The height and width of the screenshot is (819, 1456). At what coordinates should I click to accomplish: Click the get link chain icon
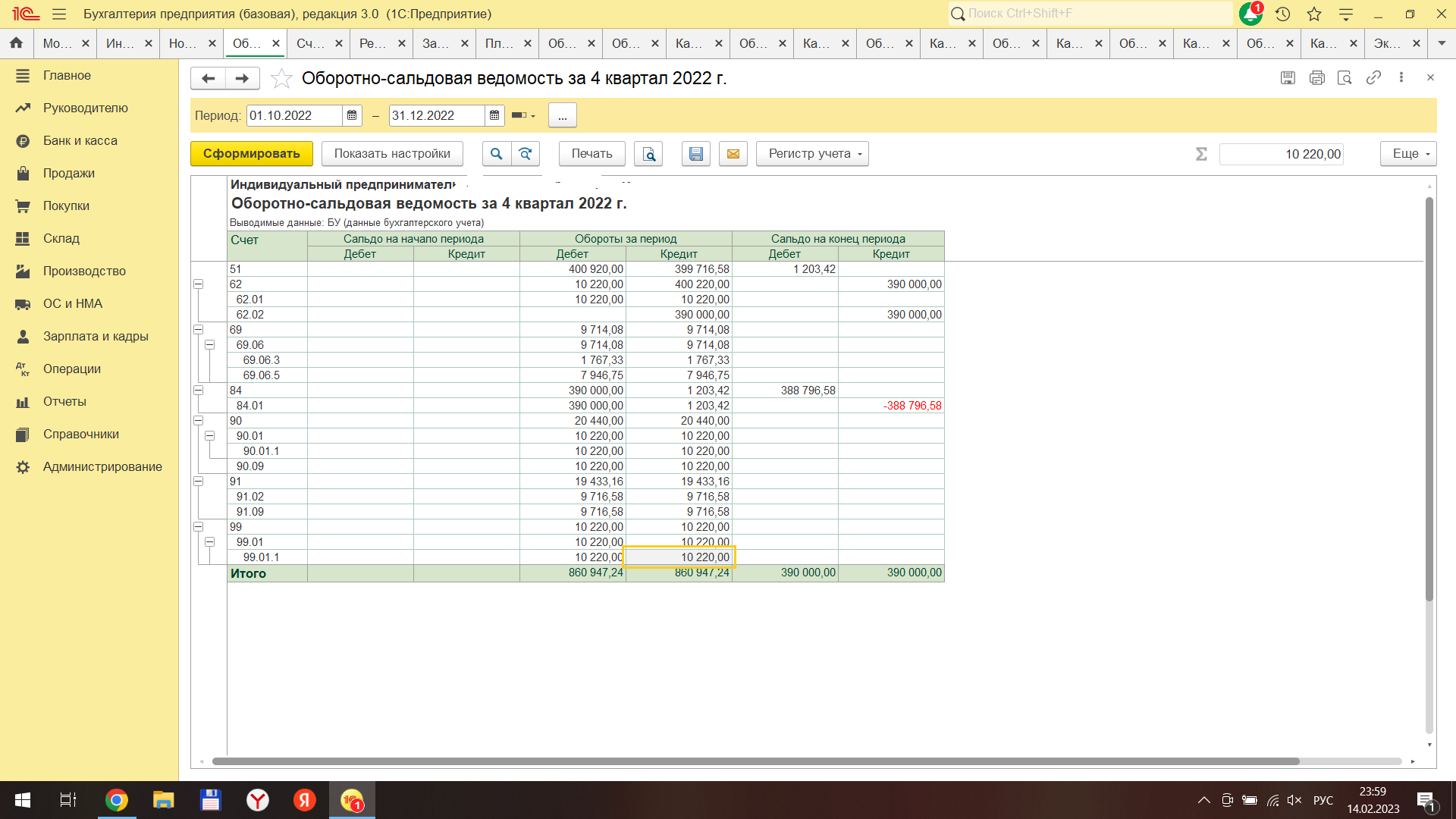1373,78
